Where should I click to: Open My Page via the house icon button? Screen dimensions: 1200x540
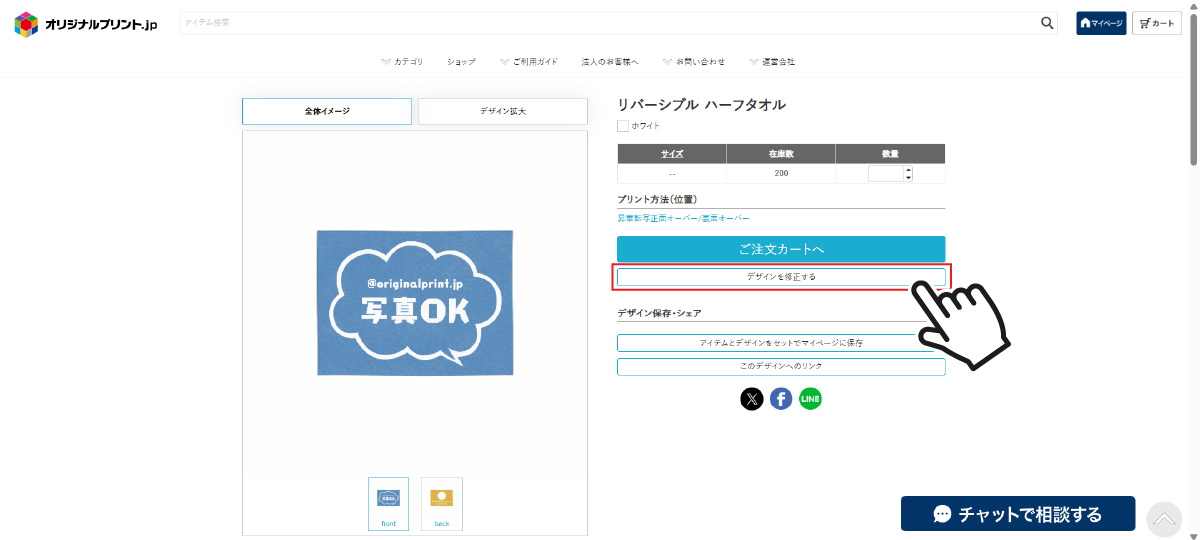pos(1101,23)
